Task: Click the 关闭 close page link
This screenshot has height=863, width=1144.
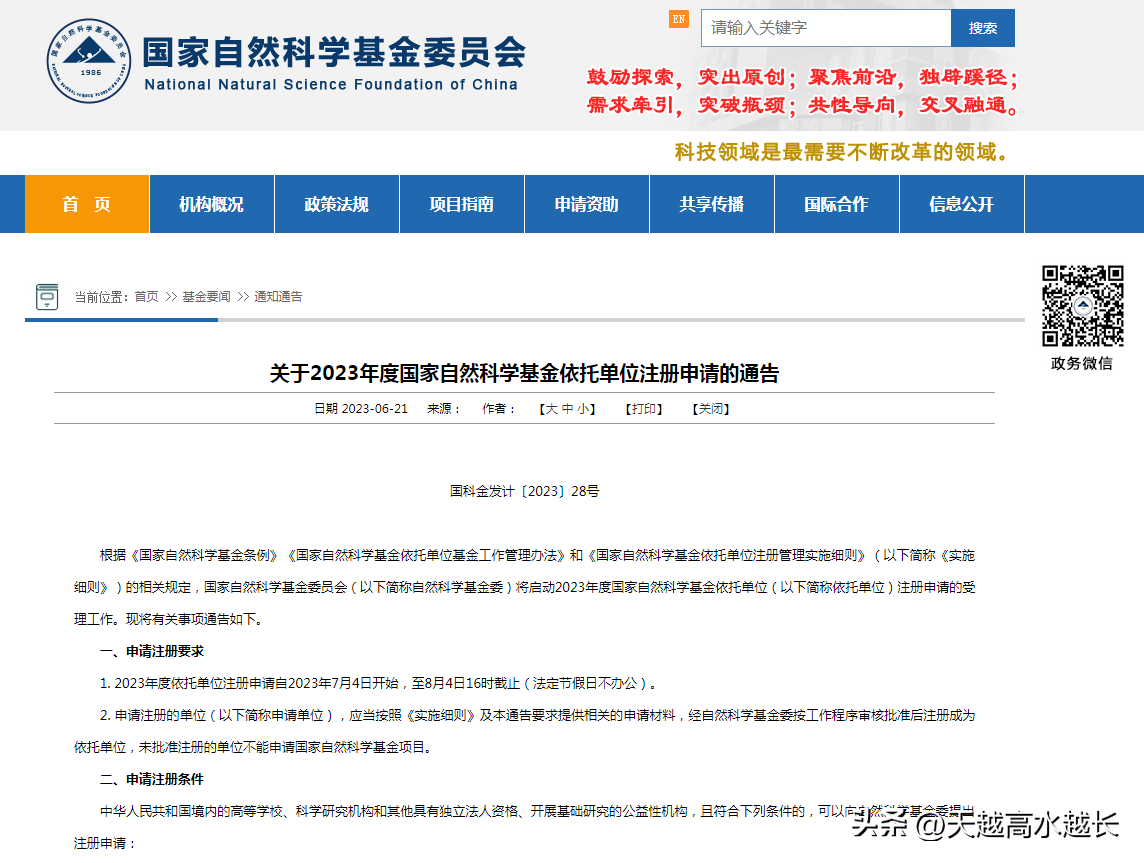Action: (711, 409)
